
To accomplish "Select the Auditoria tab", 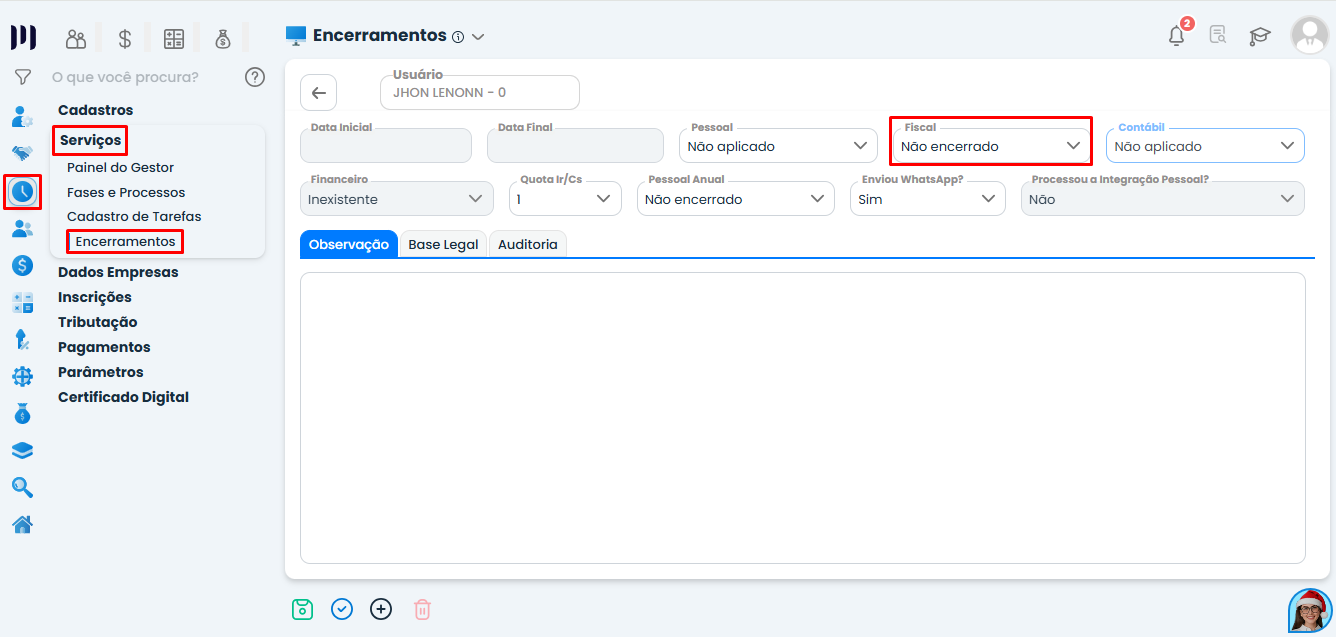I will pos(527,243).
